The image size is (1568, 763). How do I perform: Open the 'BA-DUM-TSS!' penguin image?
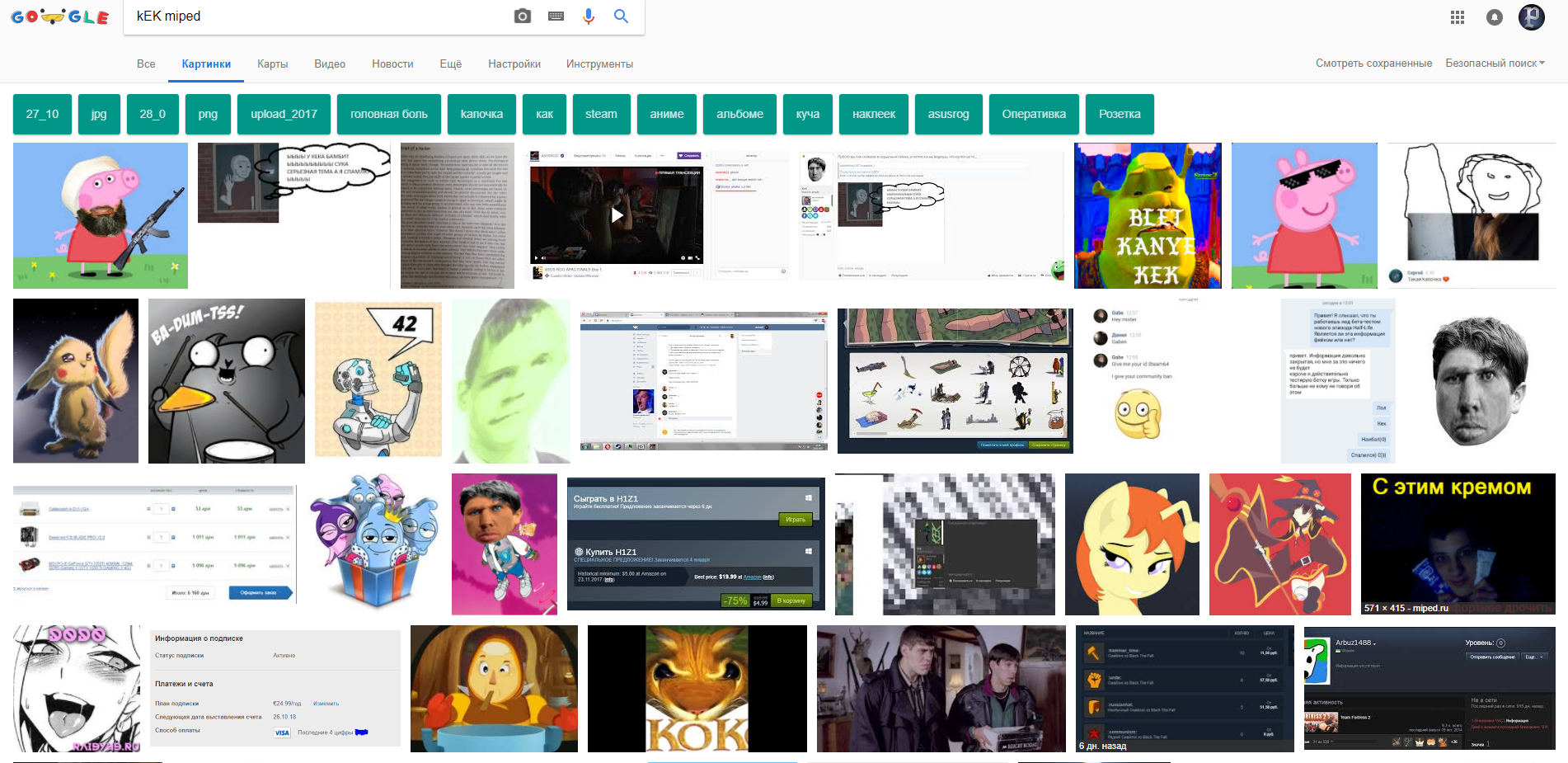[227, 381]
